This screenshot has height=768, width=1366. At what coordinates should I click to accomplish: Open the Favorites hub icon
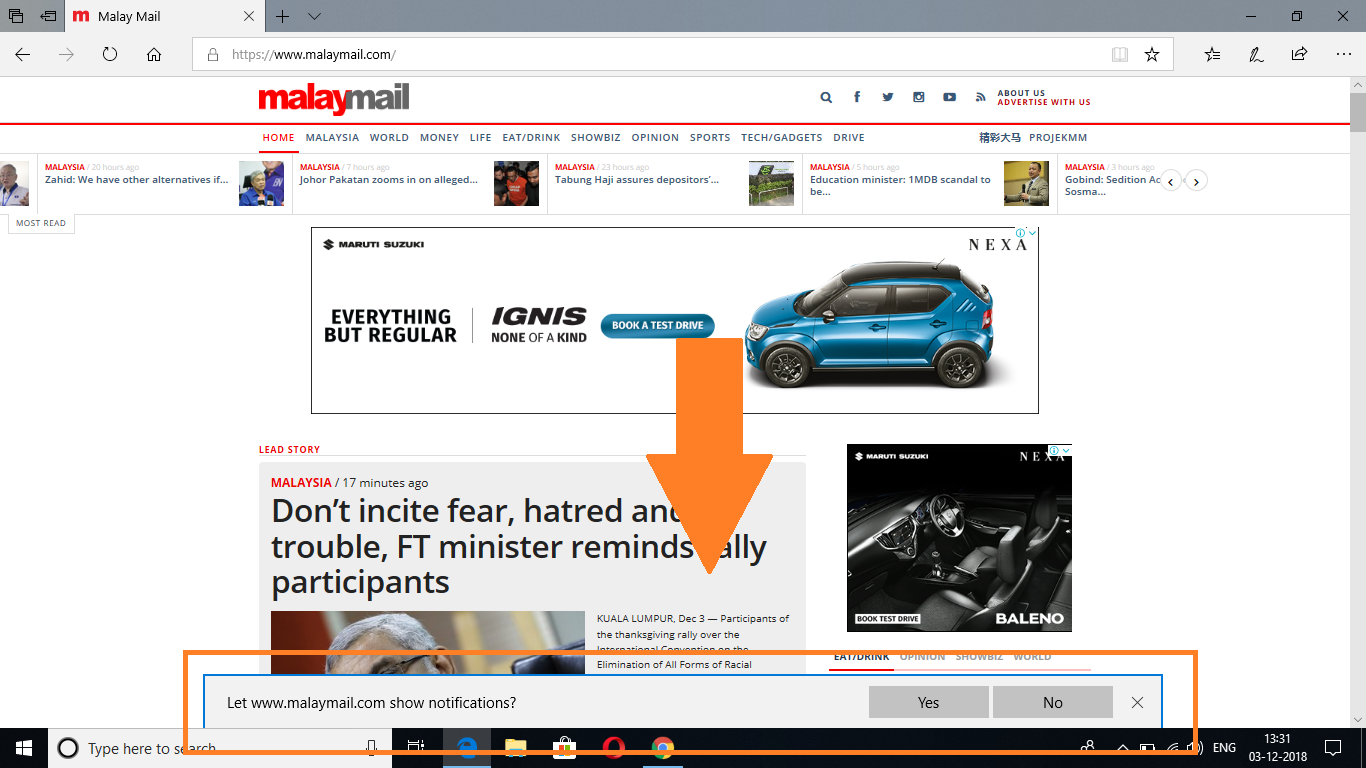(x=1213, y=54)
